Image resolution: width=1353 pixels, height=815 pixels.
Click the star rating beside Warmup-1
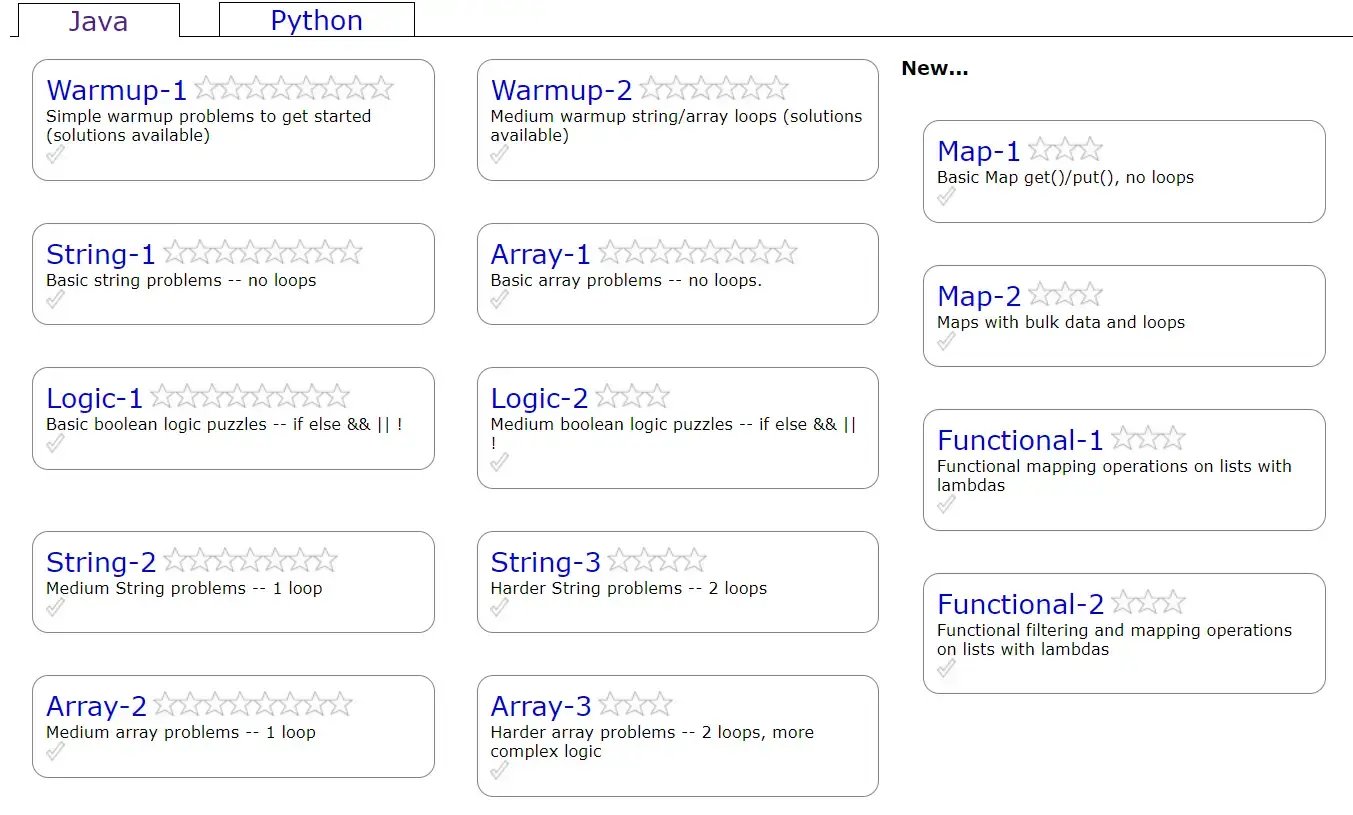tap(293, 89)
